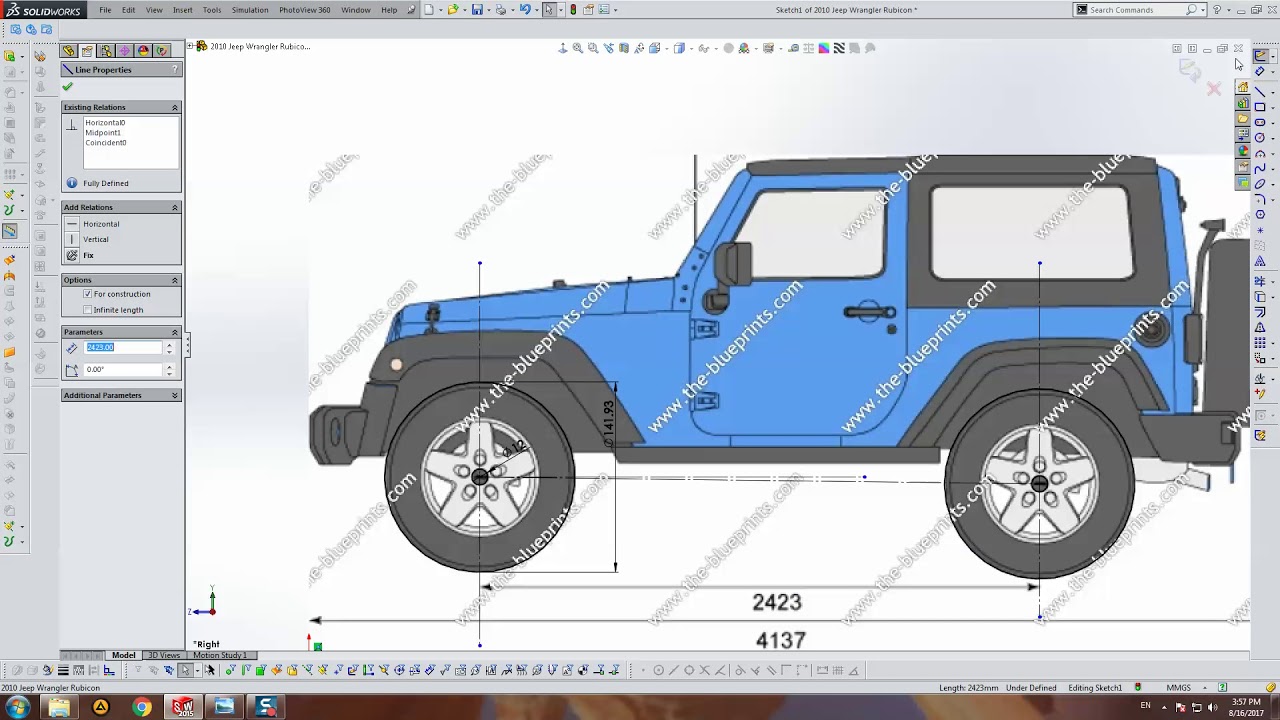Collapse the Add Relations section
Image resolution: width=1280 pixels, height=720 pixels.
[x=175, y=207]
